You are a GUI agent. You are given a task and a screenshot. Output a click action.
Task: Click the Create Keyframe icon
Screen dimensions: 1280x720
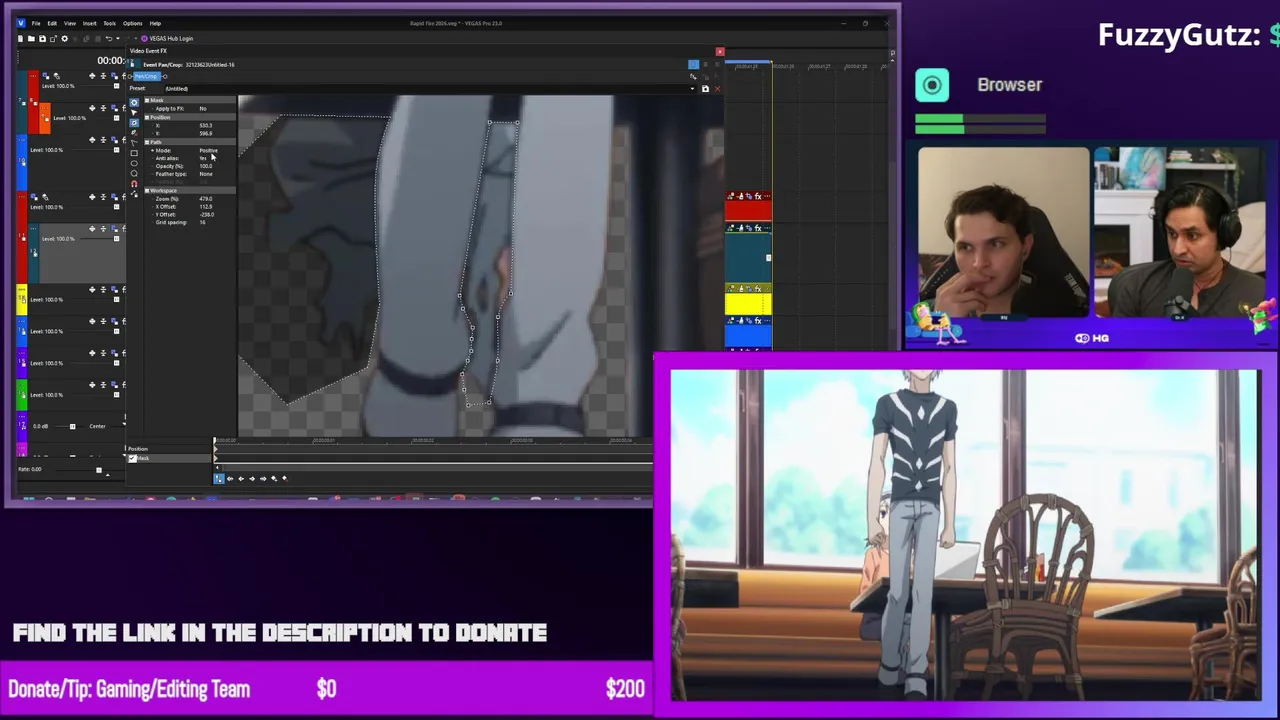[x=274, y=478]
